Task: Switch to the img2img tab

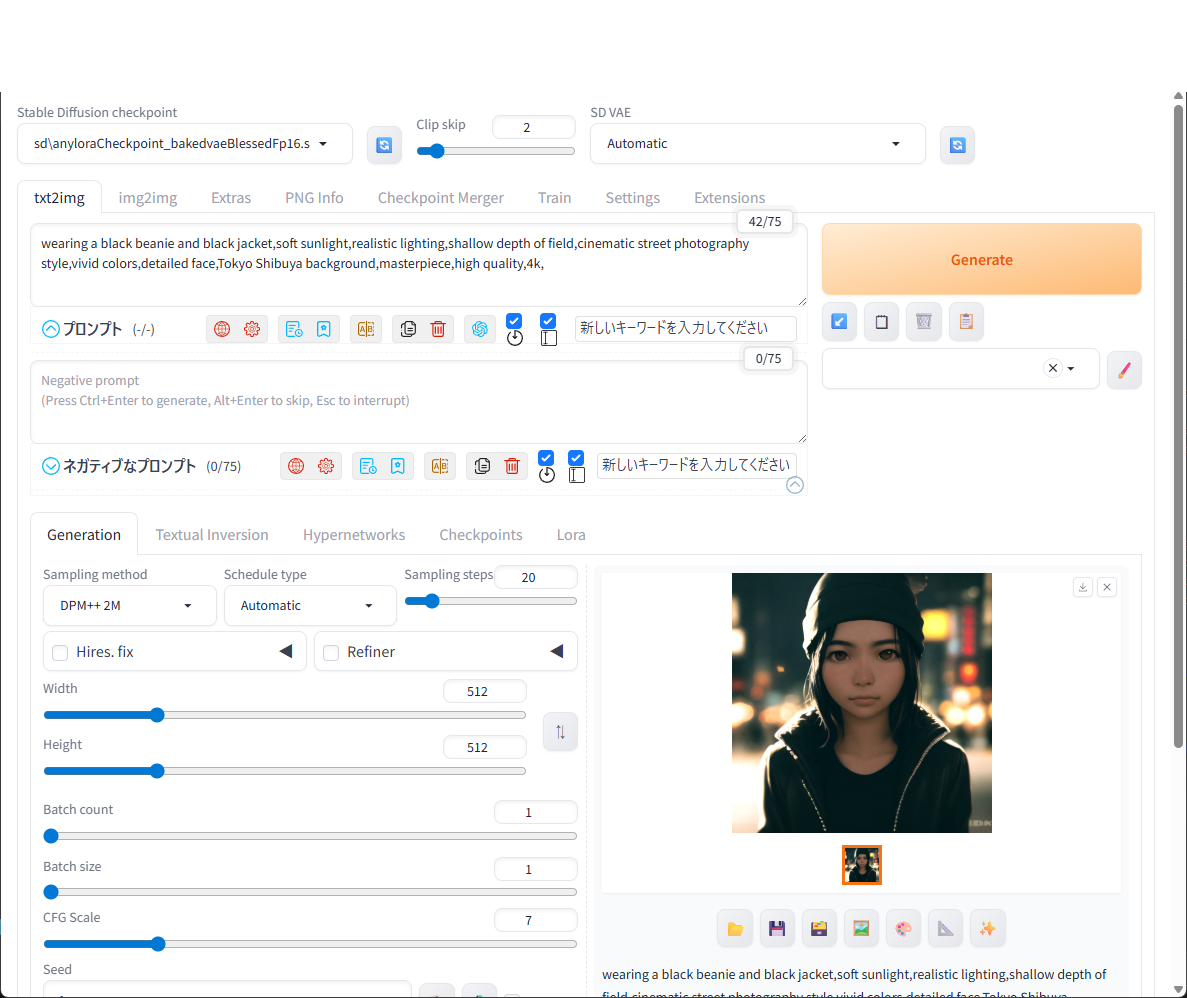Action: 148,198
